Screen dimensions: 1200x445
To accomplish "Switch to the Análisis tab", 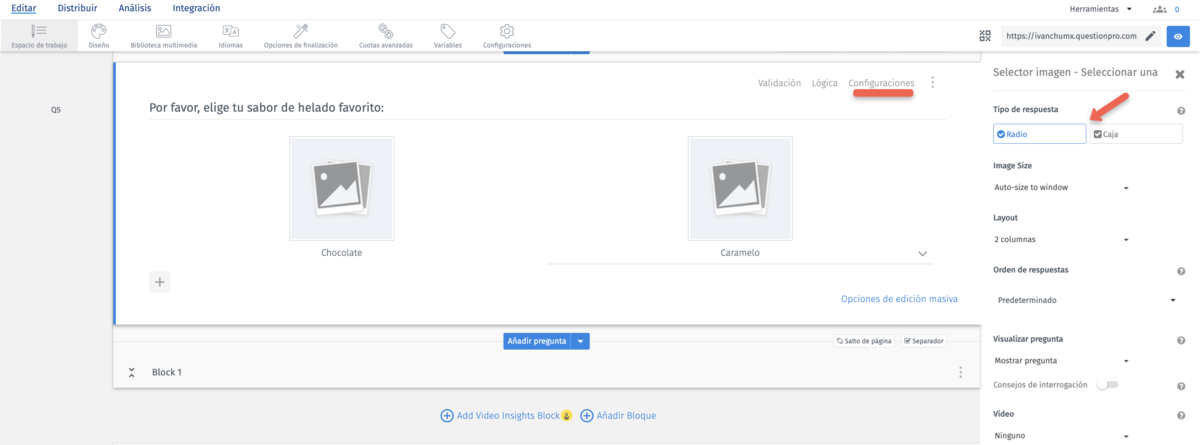I will click(135, 8).
